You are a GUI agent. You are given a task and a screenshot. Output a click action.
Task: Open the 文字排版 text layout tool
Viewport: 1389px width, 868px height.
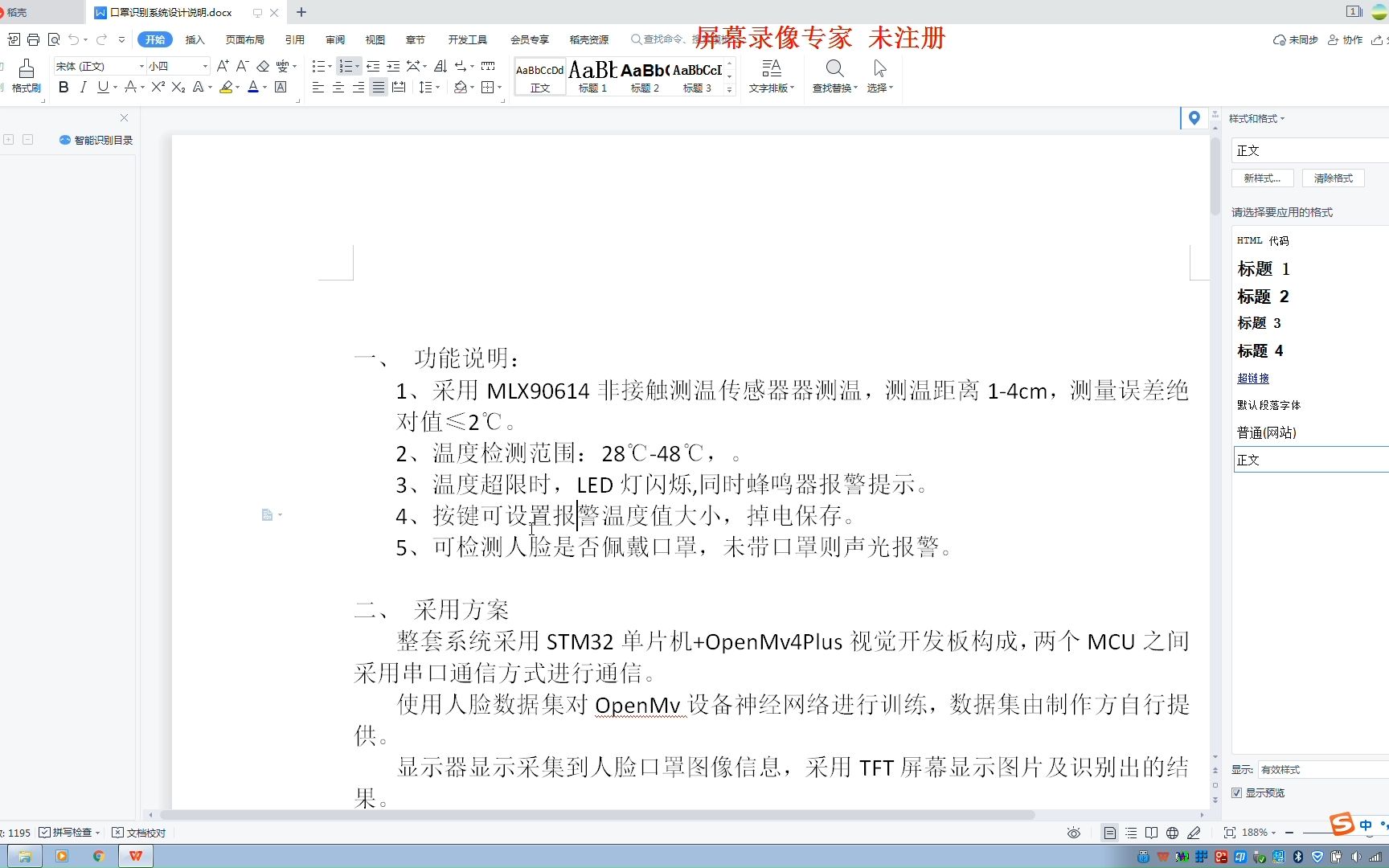[x=770, y=76]
